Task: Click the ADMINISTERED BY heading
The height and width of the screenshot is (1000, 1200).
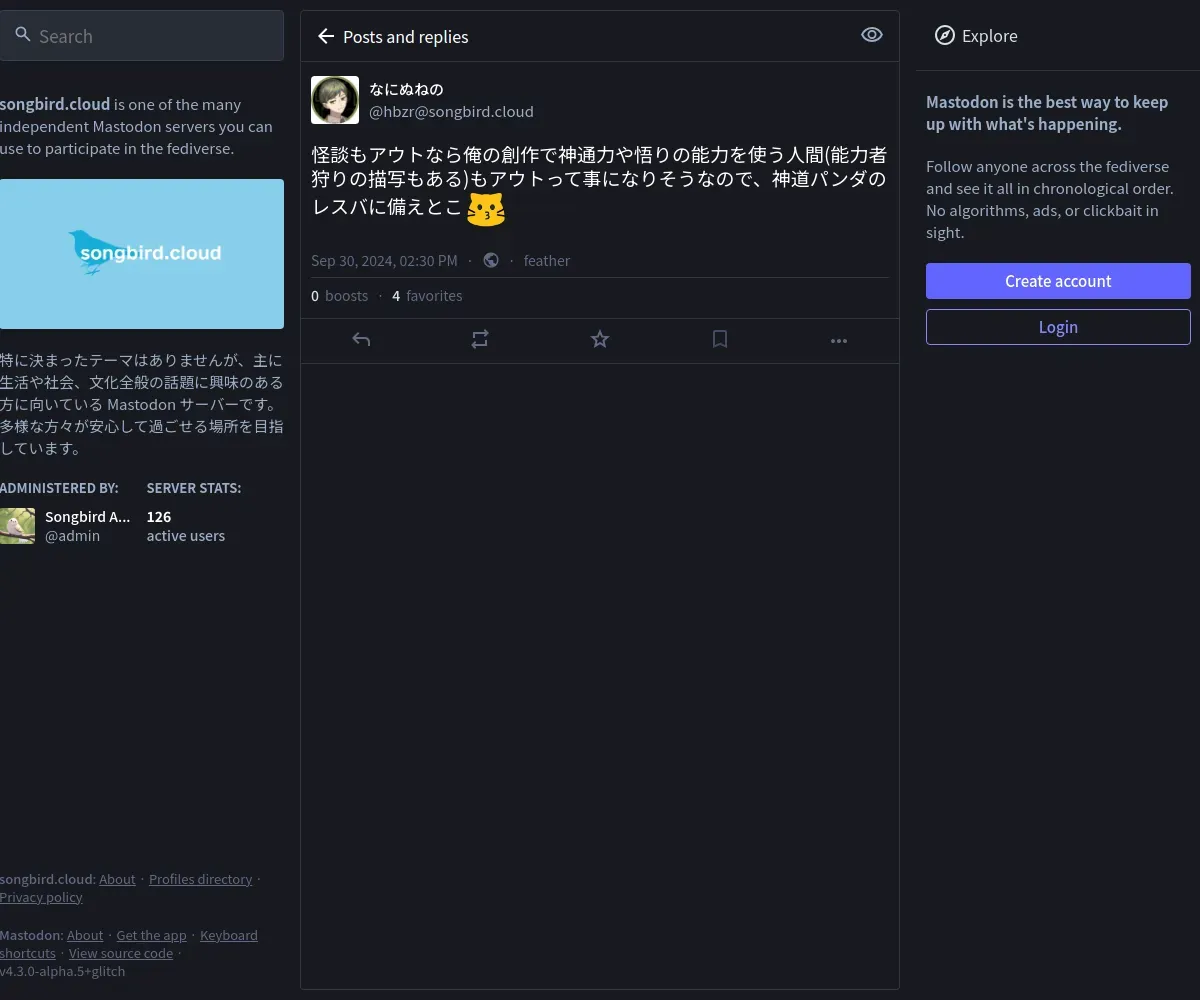Action: [59, 488]
